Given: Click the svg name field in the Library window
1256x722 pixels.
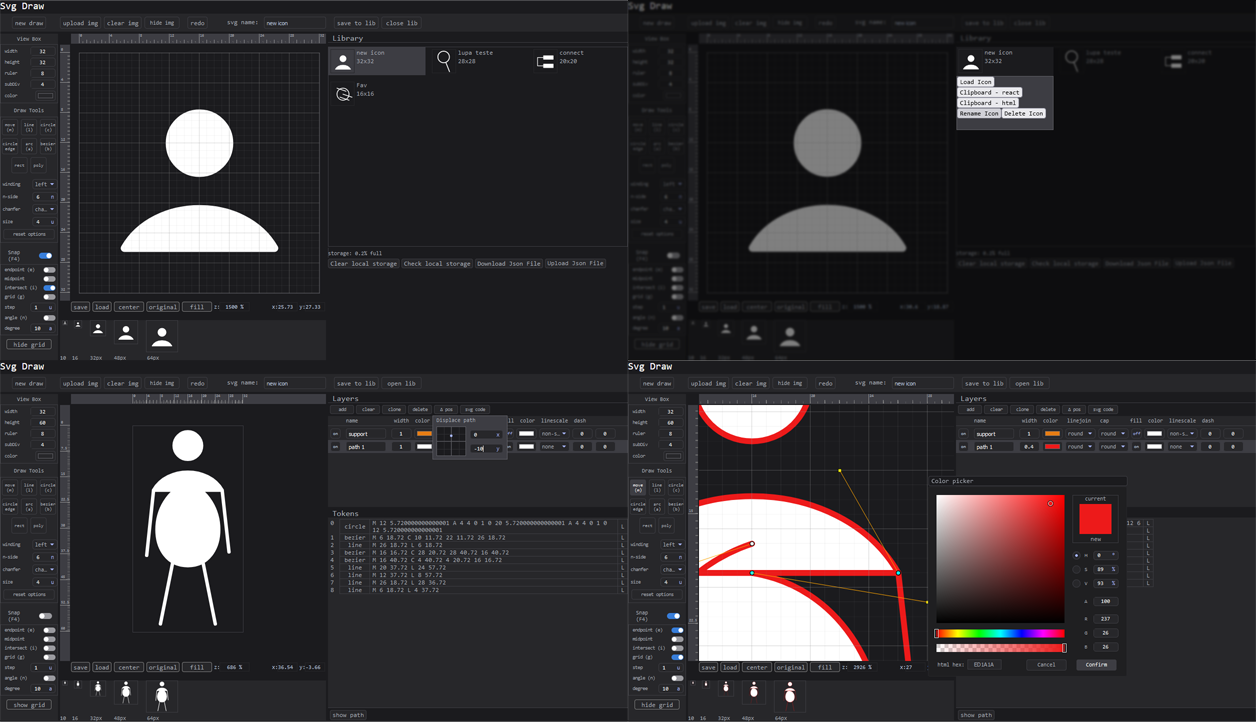Looking at the screenshot, I should click(294, 23).
